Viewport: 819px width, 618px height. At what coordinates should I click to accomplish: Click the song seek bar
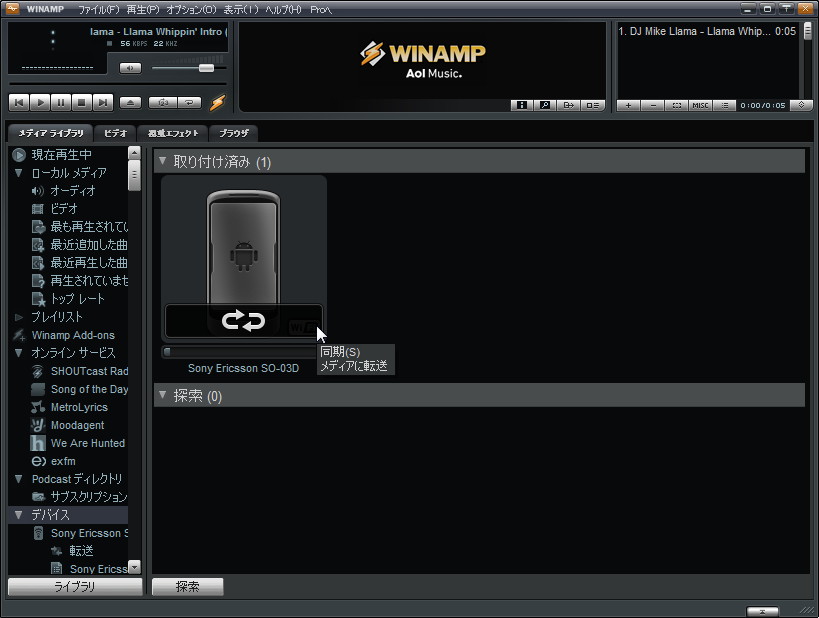118,84
